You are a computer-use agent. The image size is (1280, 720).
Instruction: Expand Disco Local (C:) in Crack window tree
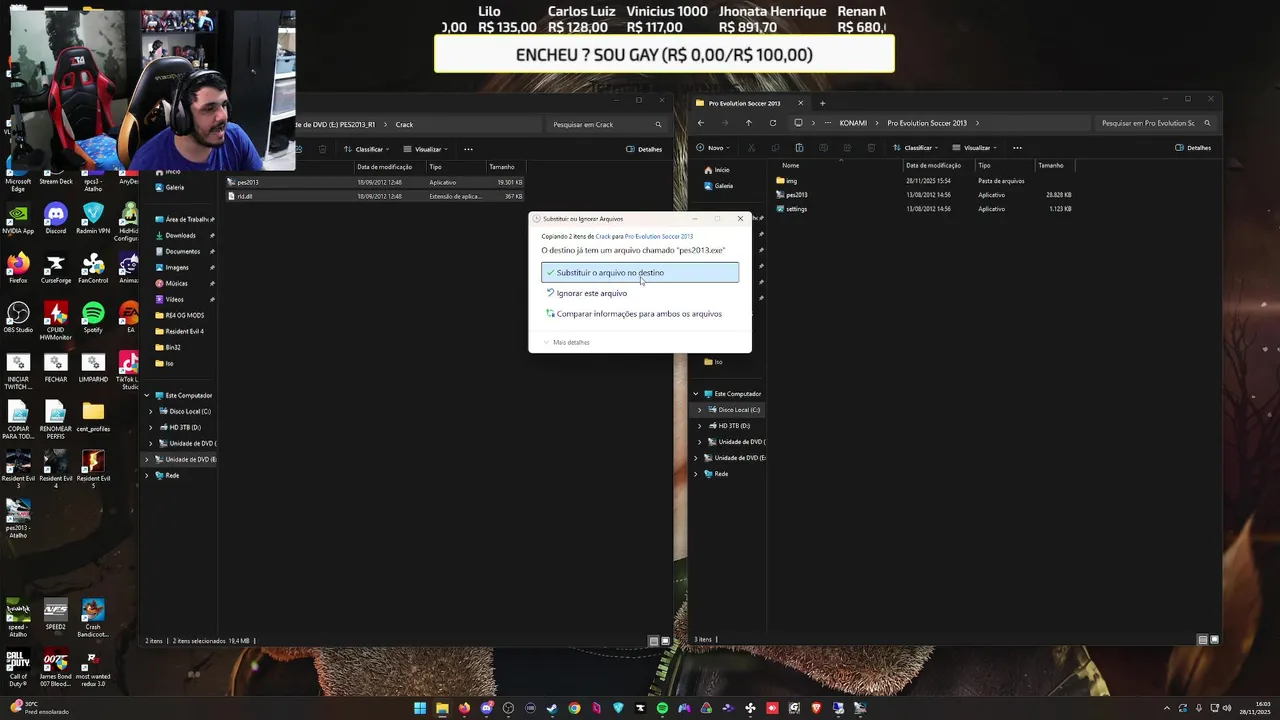click(151, 411)
